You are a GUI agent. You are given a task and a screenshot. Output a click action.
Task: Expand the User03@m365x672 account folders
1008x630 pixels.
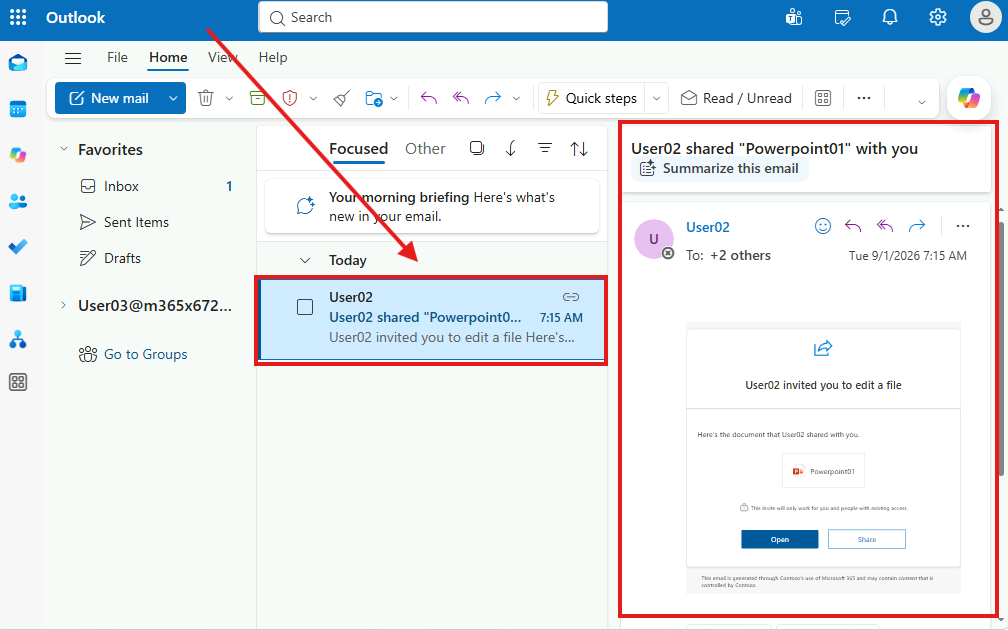(x=63, y=305)
